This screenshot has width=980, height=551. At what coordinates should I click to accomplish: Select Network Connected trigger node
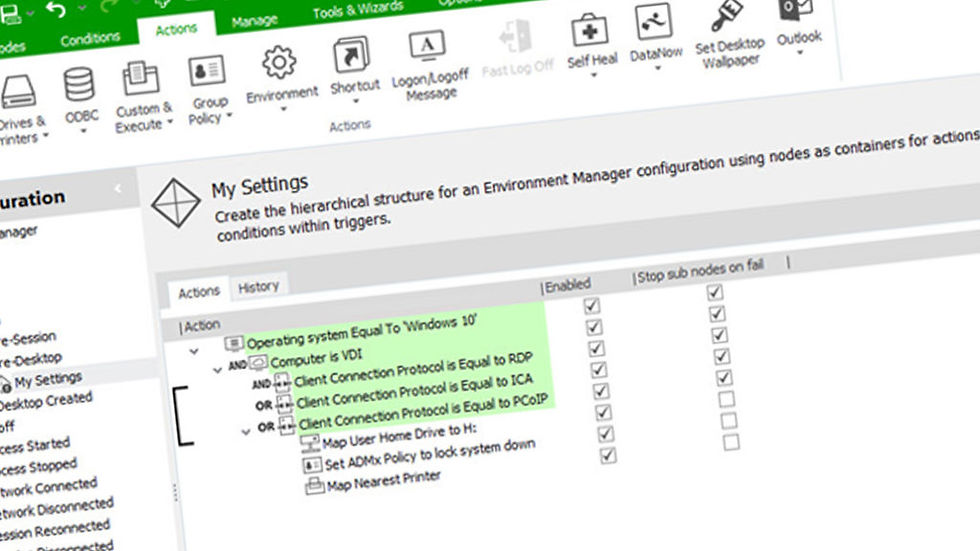pos(49,488)
